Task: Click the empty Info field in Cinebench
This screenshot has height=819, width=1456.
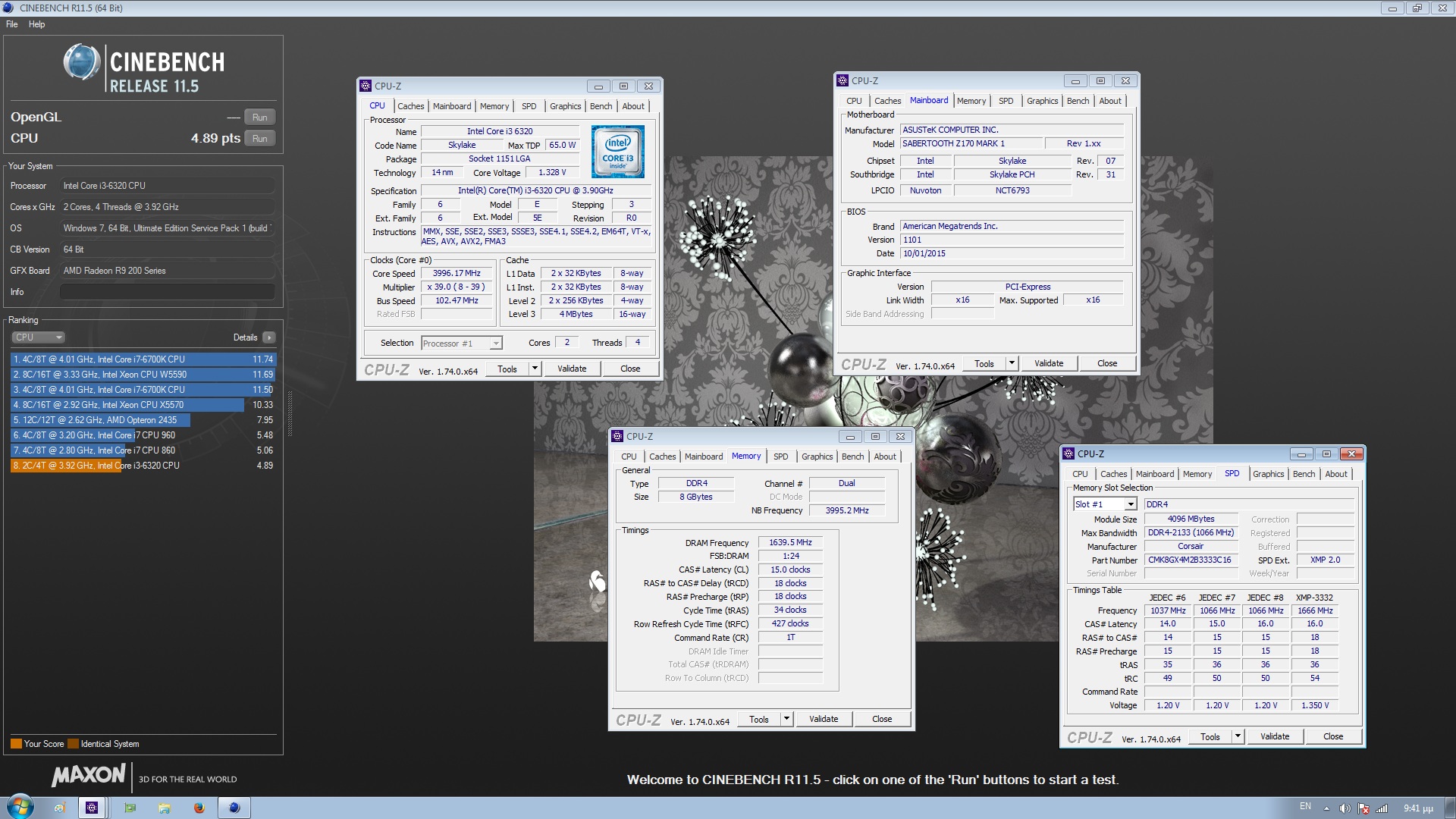Action: [167, 292]
